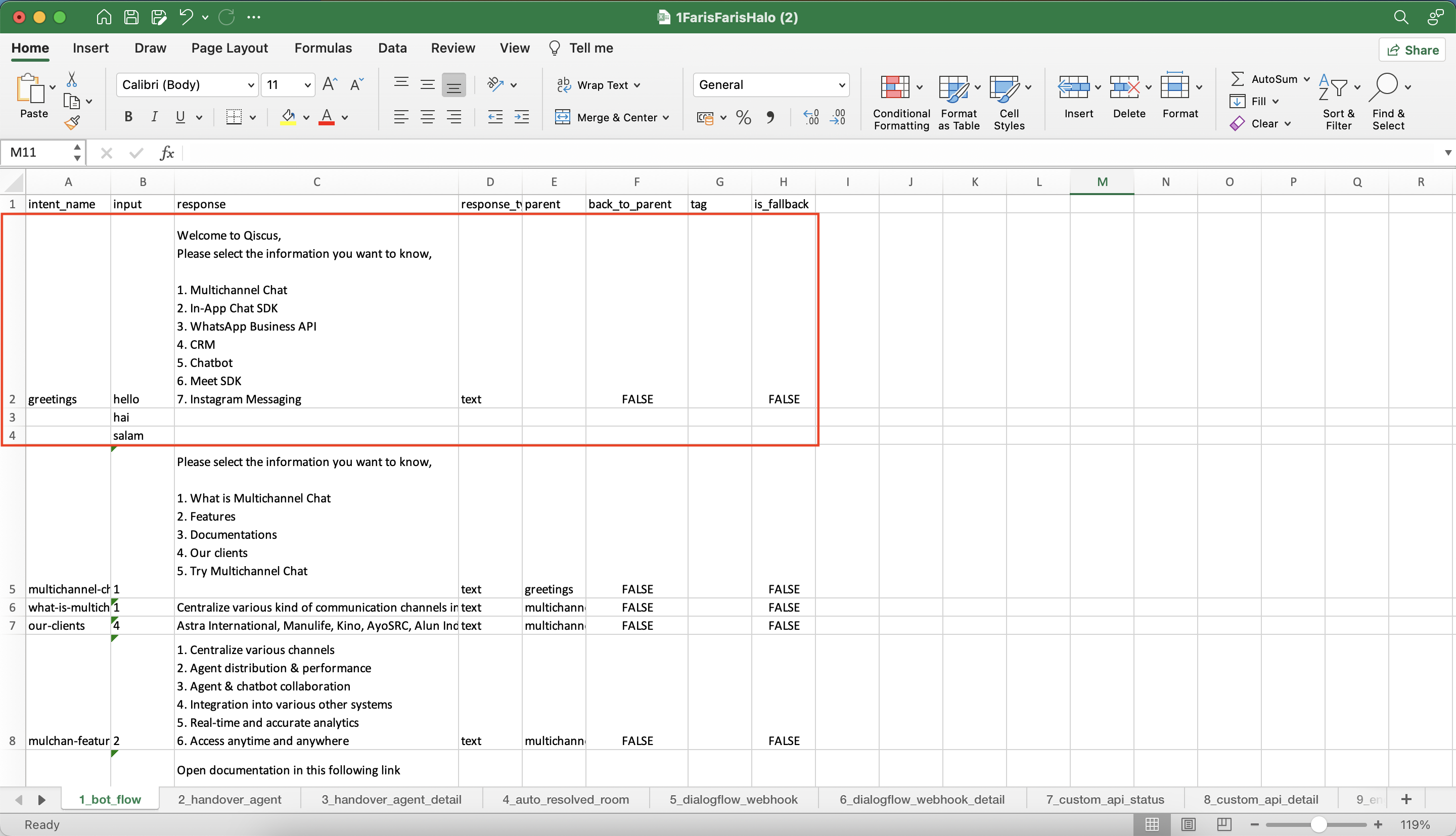Toggle Italic formatting
1456x836 pixels.
(x=154, y=117)
